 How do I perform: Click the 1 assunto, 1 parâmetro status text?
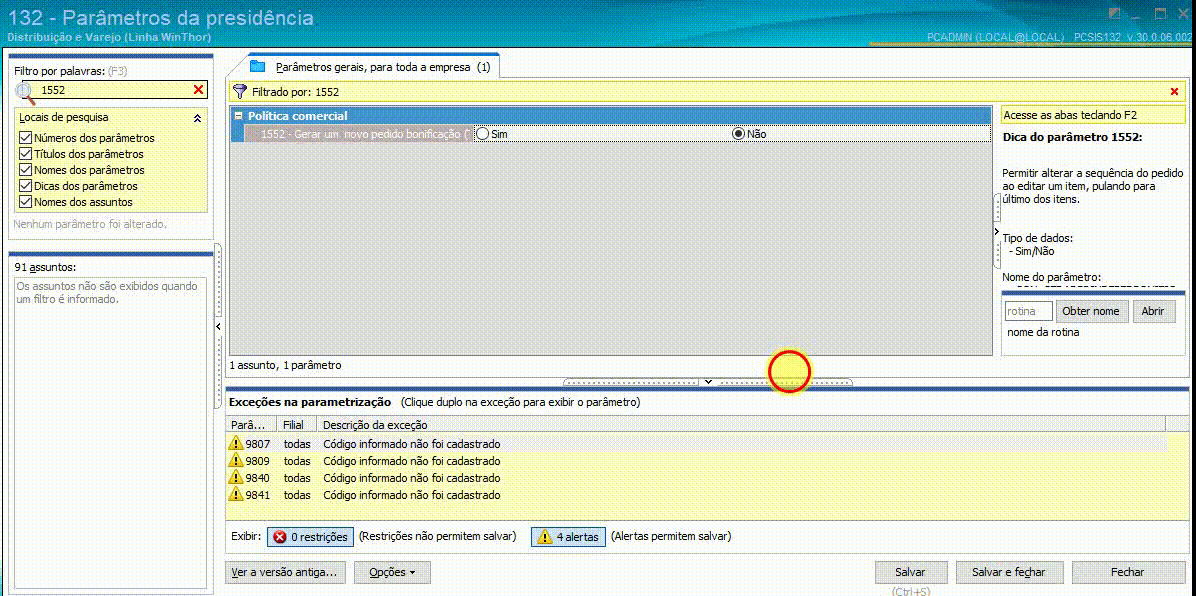click(285, 365)
